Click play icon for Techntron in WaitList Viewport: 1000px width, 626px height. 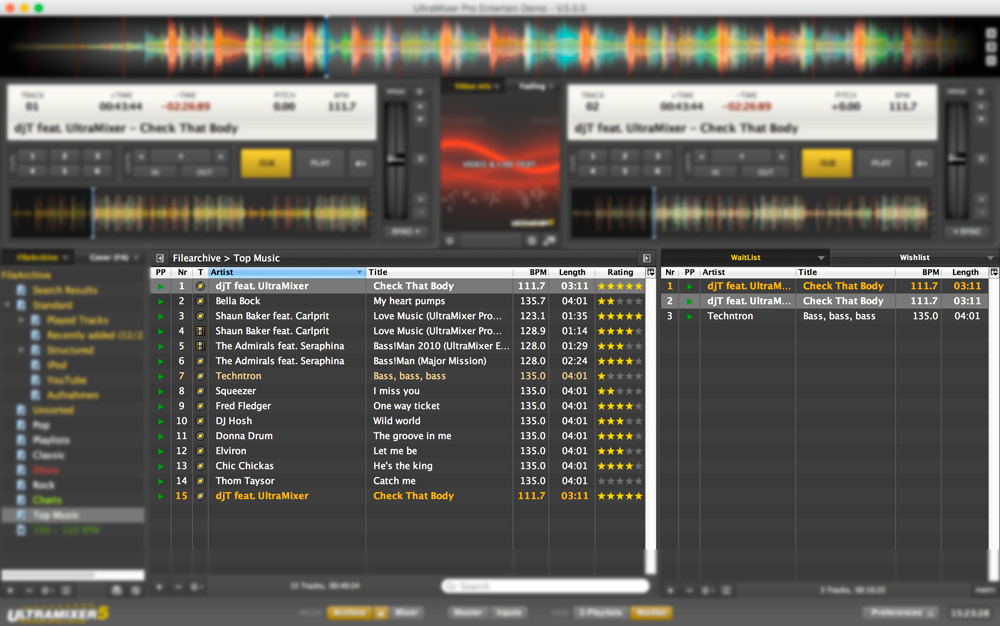689,316
